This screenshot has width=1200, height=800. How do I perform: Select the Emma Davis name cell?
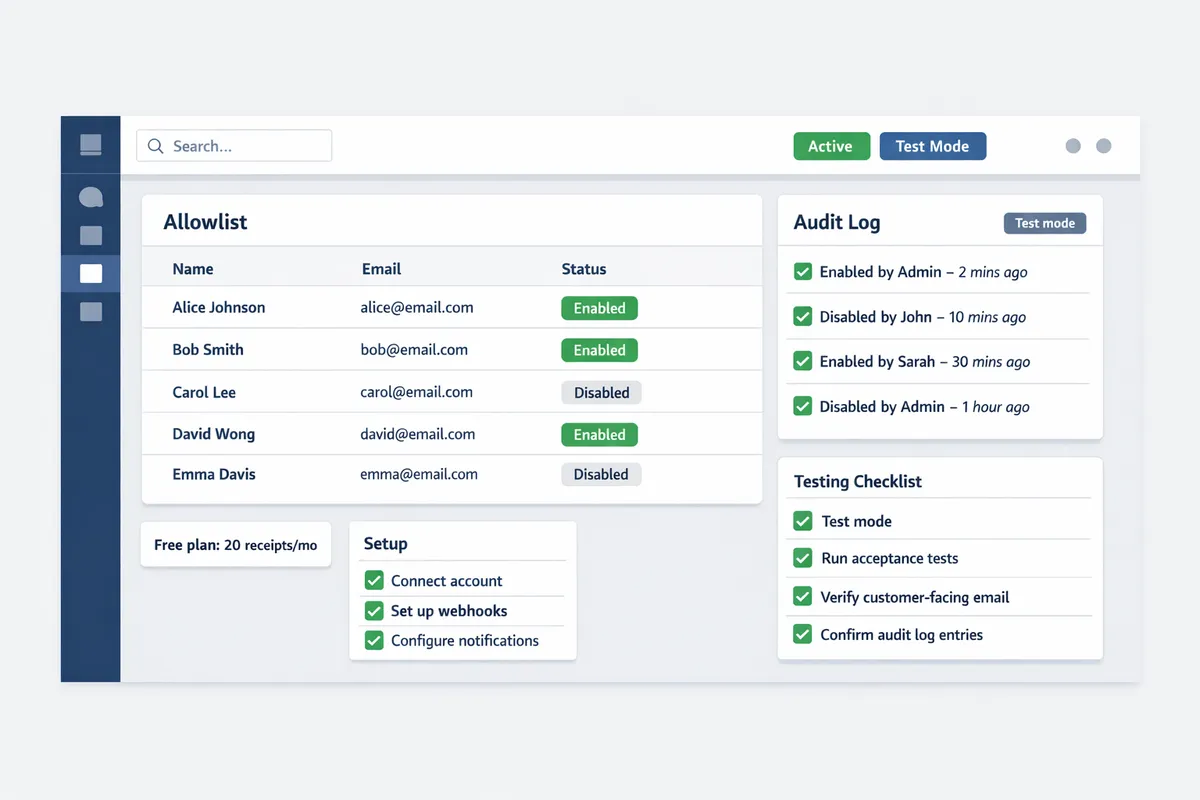pos(214,474)
